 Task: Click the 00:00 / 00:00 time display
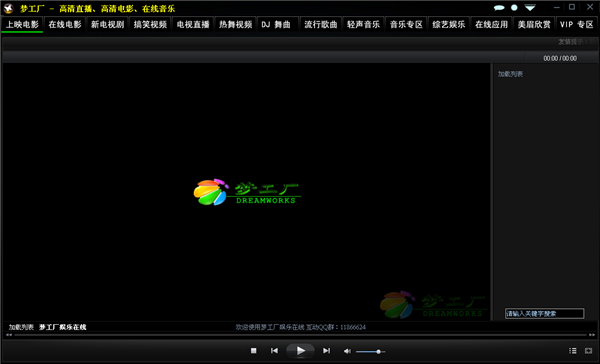pos(560,58)
